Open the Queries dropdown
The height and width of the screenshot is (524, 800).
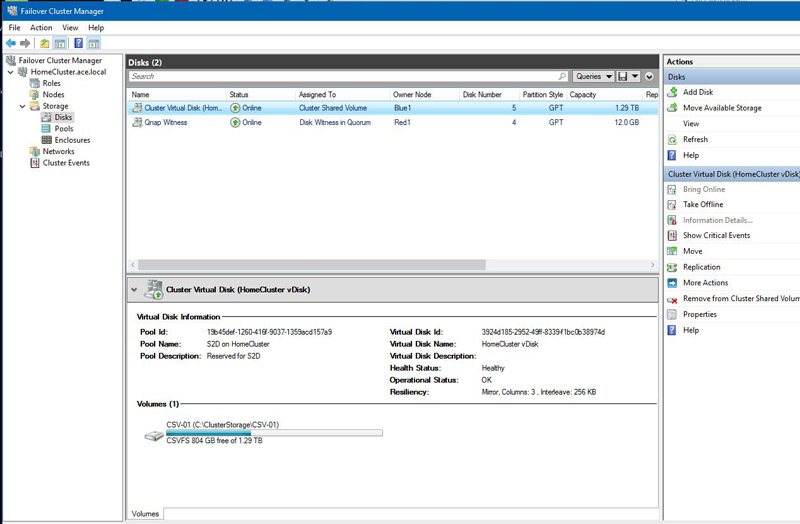(594, 76)
